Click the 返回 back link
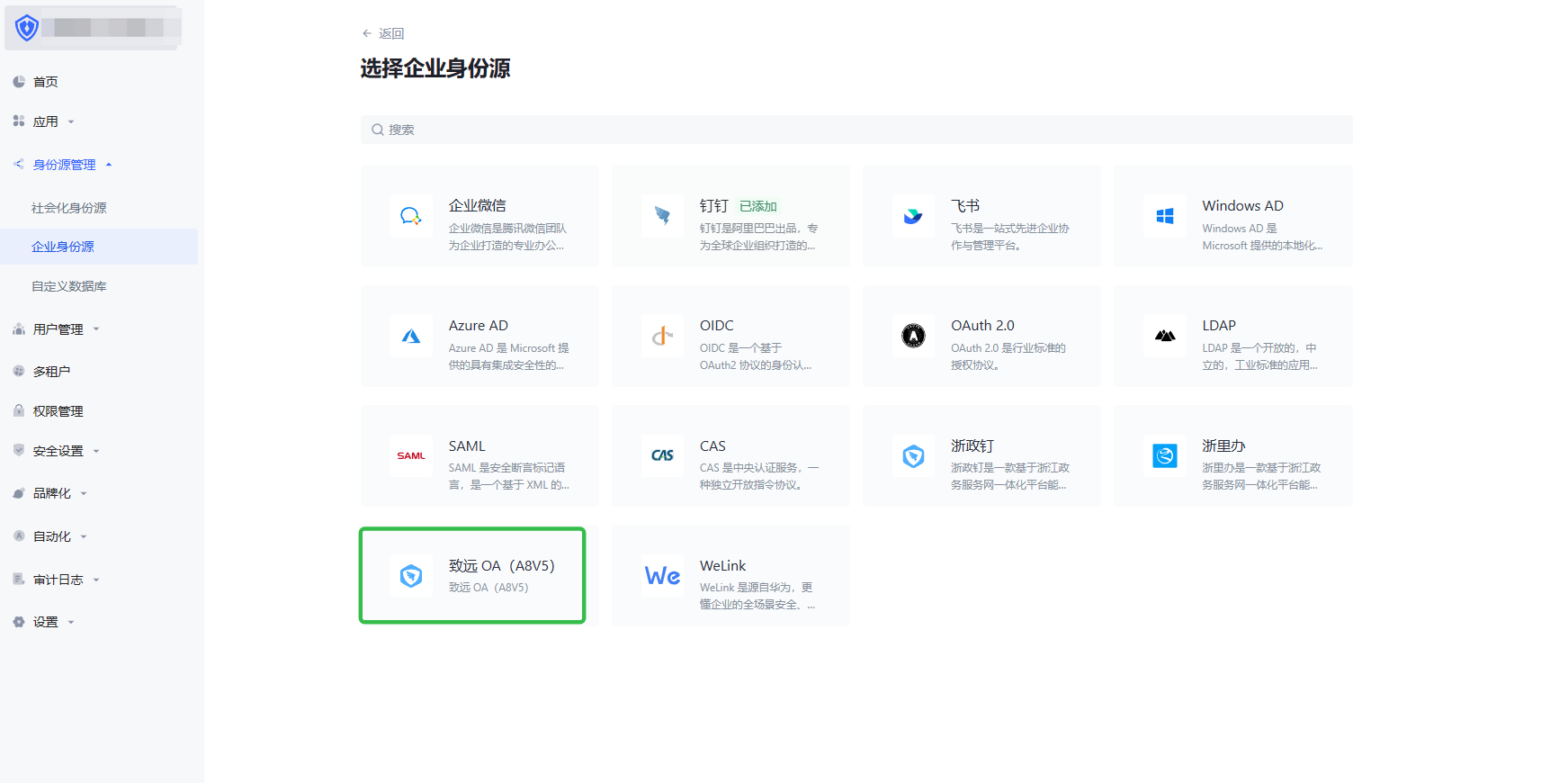This screenshot has width=1568, height=783. 383,33
